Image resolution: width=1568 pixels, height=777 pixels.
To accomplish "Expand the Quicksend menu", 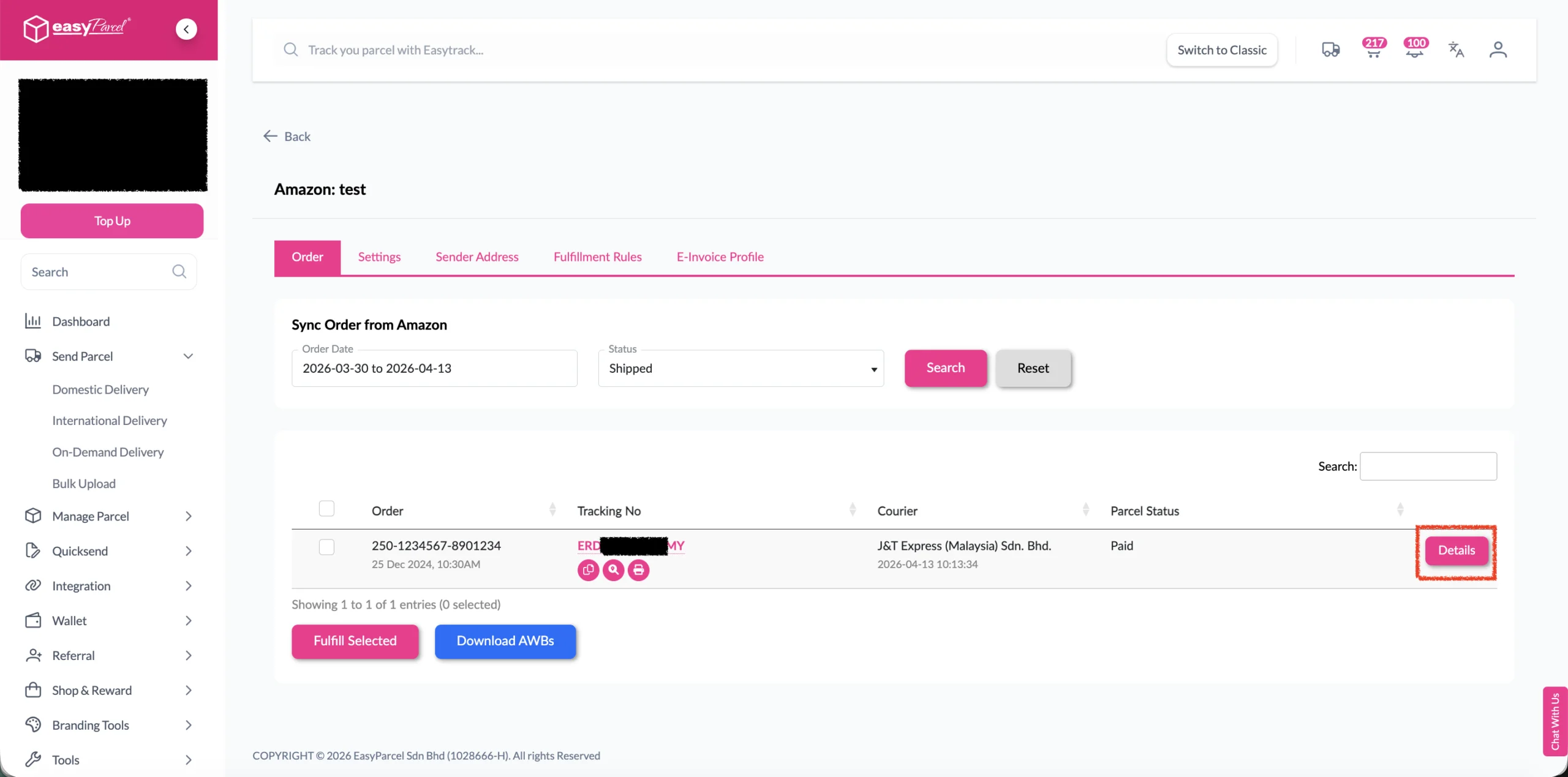I will click(188, 551).
